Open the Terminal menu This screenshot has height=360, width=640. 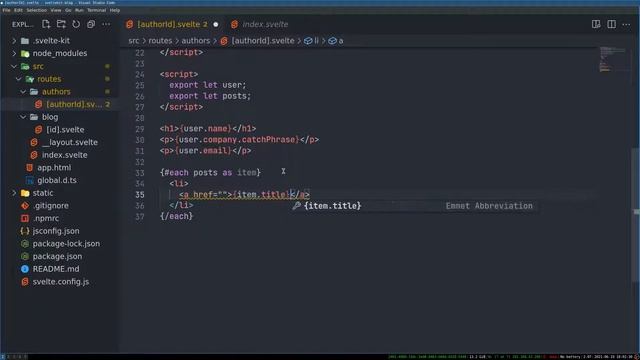(96, 10)
